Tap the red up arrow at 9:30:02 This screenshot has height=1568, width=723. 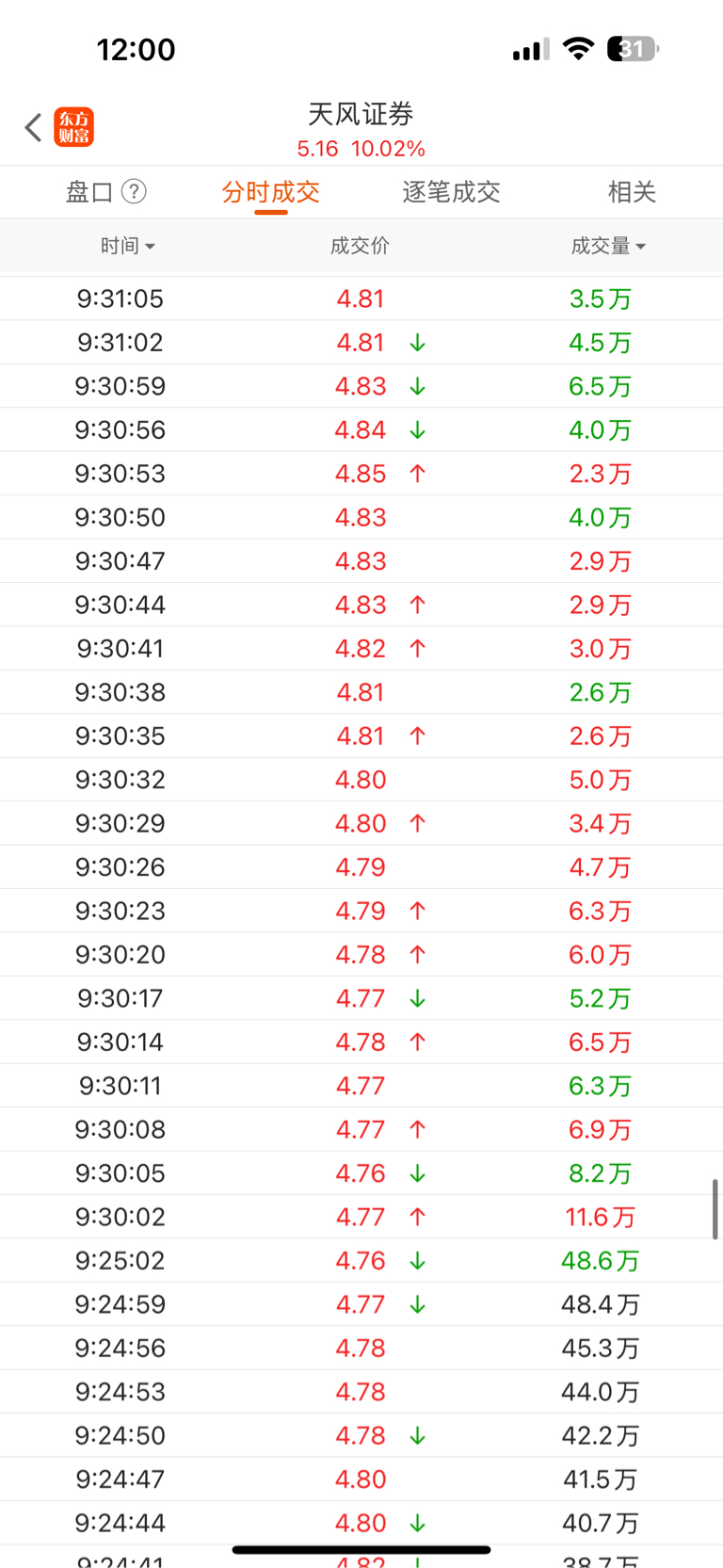pos(417,1217)
